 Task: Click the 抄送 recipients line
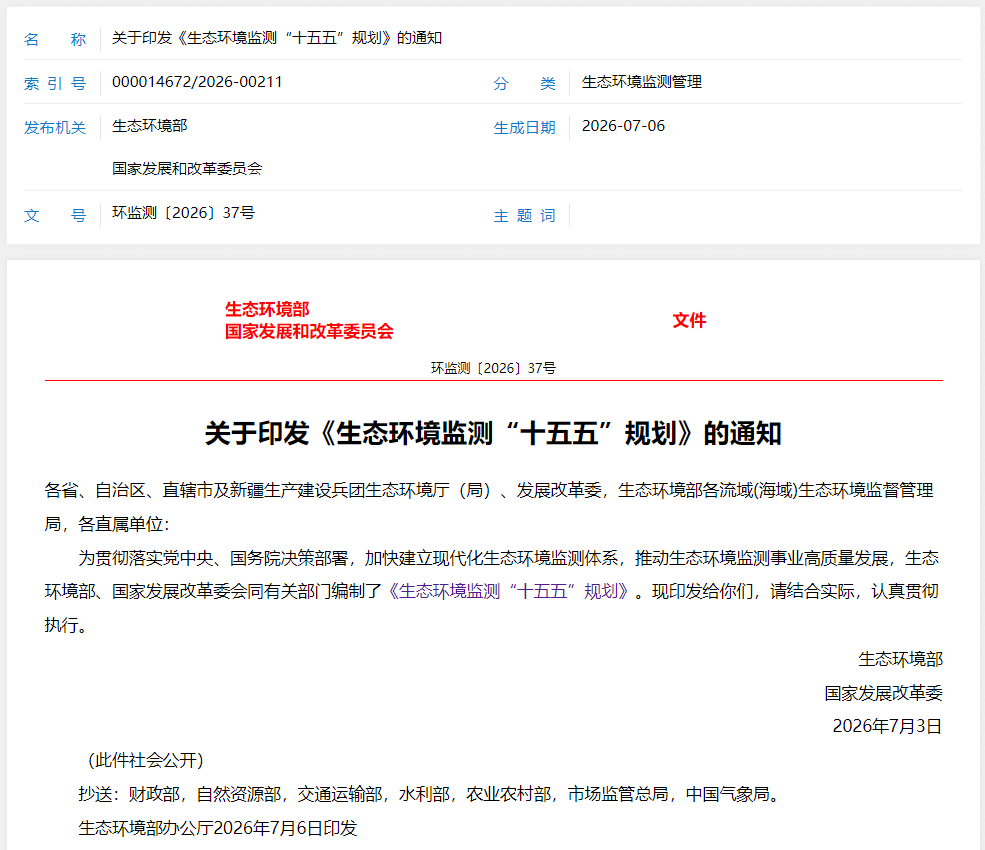coord(430,794)
